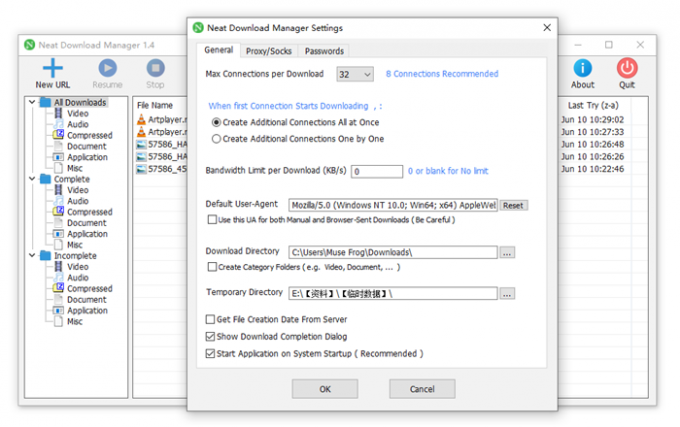Click Jun 10 10:26:48 entry

point(592,144)
